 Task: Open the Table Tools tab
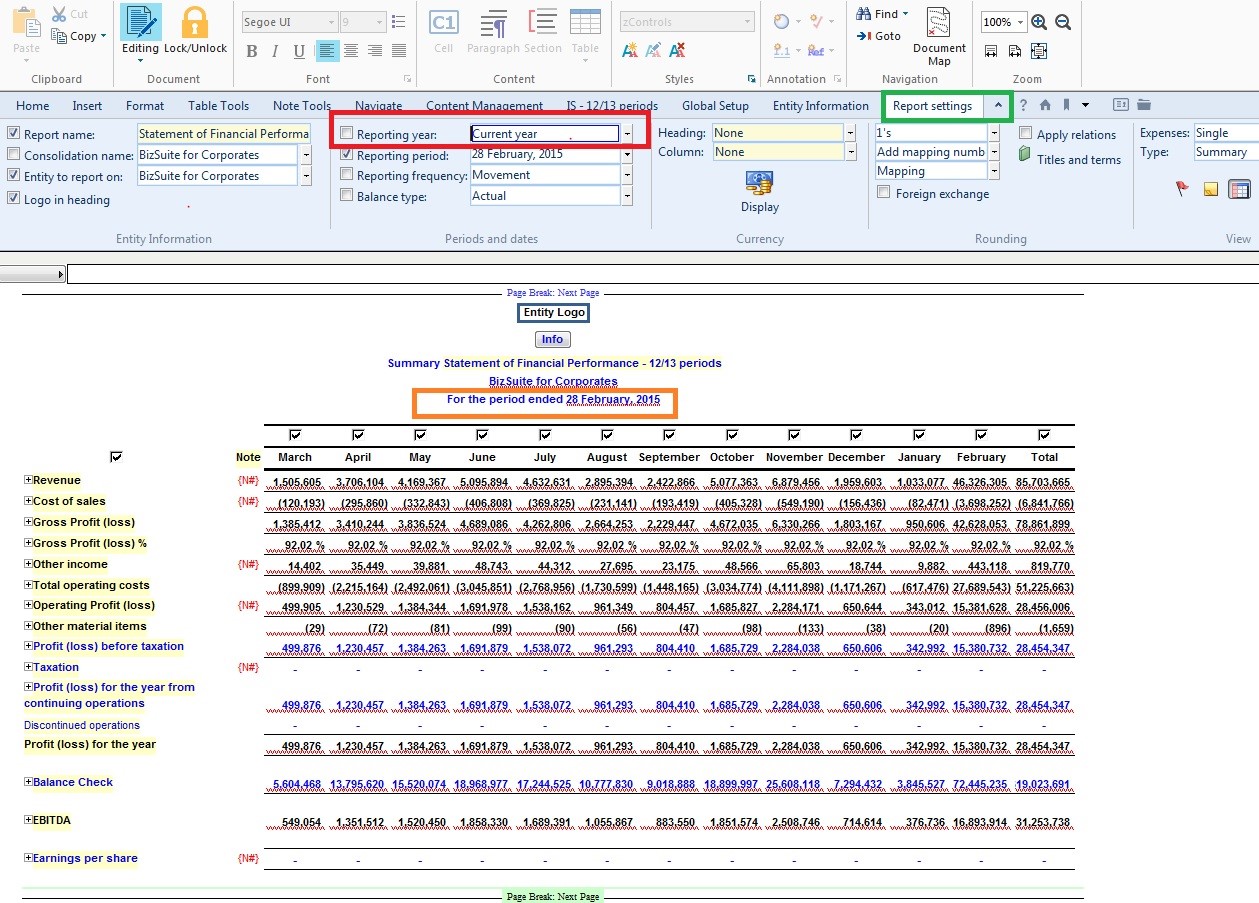tap(218, 106)
